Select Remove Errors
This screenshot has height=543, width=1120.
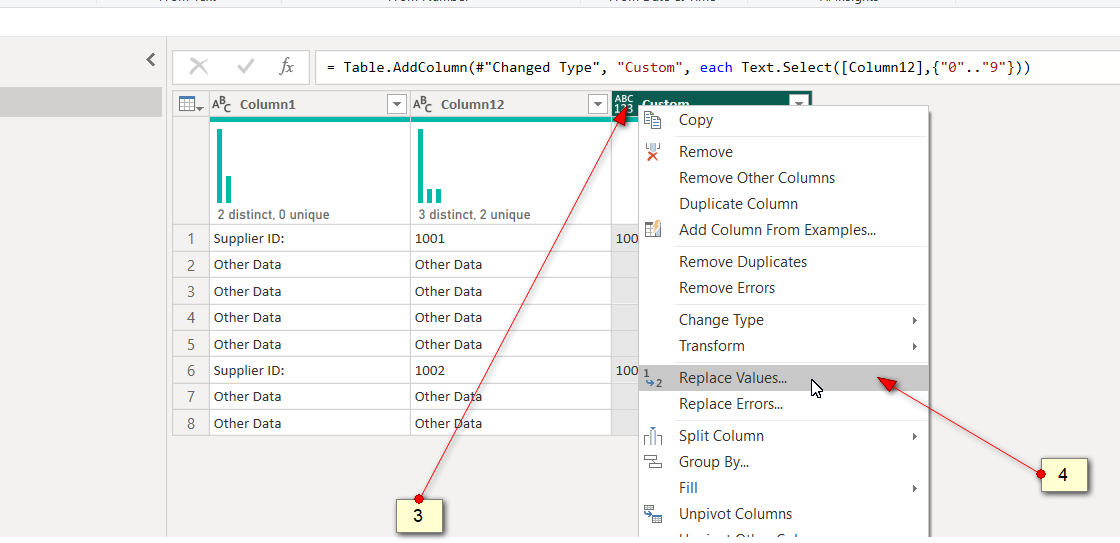784,288
